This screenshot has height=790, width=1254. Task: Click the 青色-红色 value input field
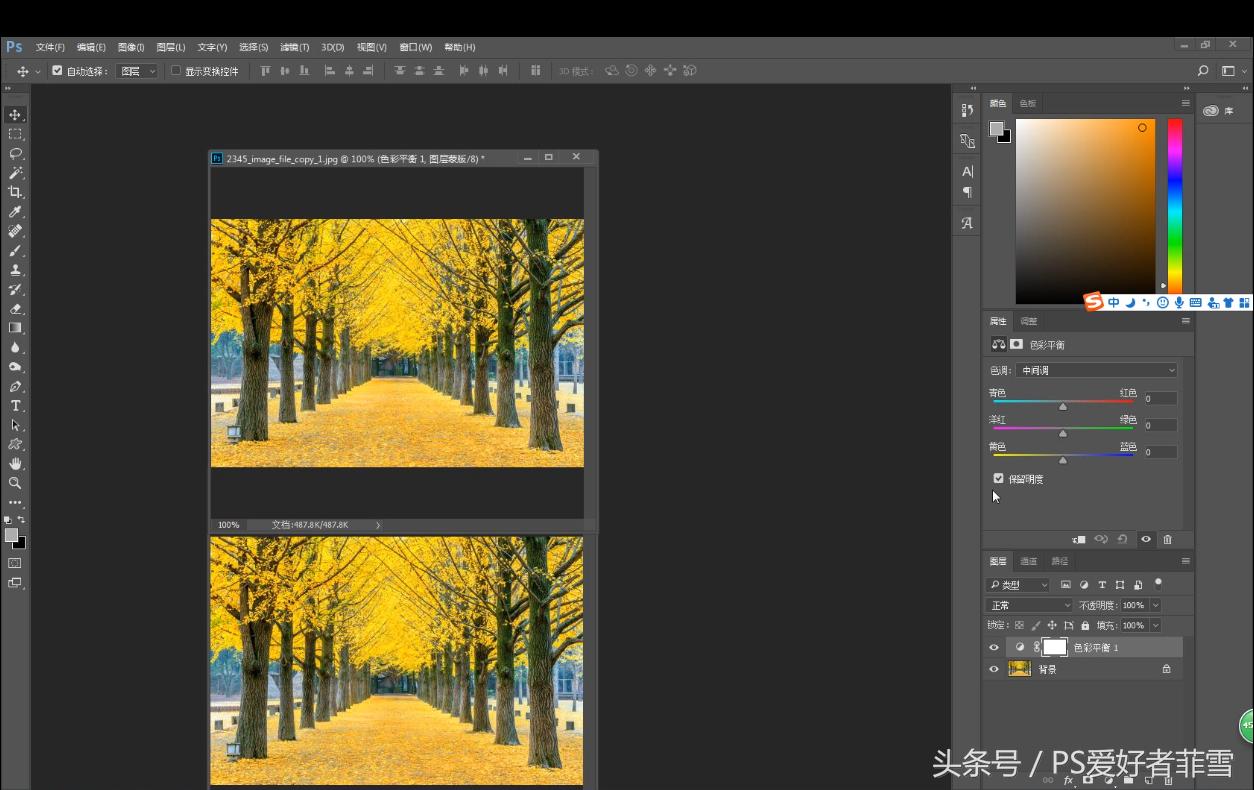[1160, 399]
